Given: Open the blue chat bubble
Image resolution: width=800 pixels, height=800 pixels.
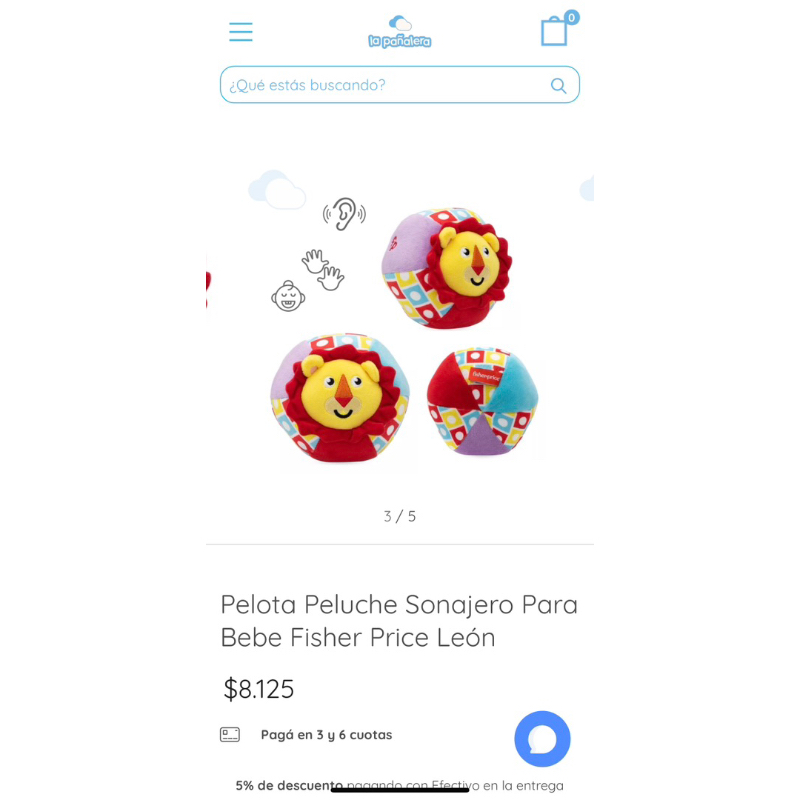Looking at the screenshot, I should (x=542, y=738).
